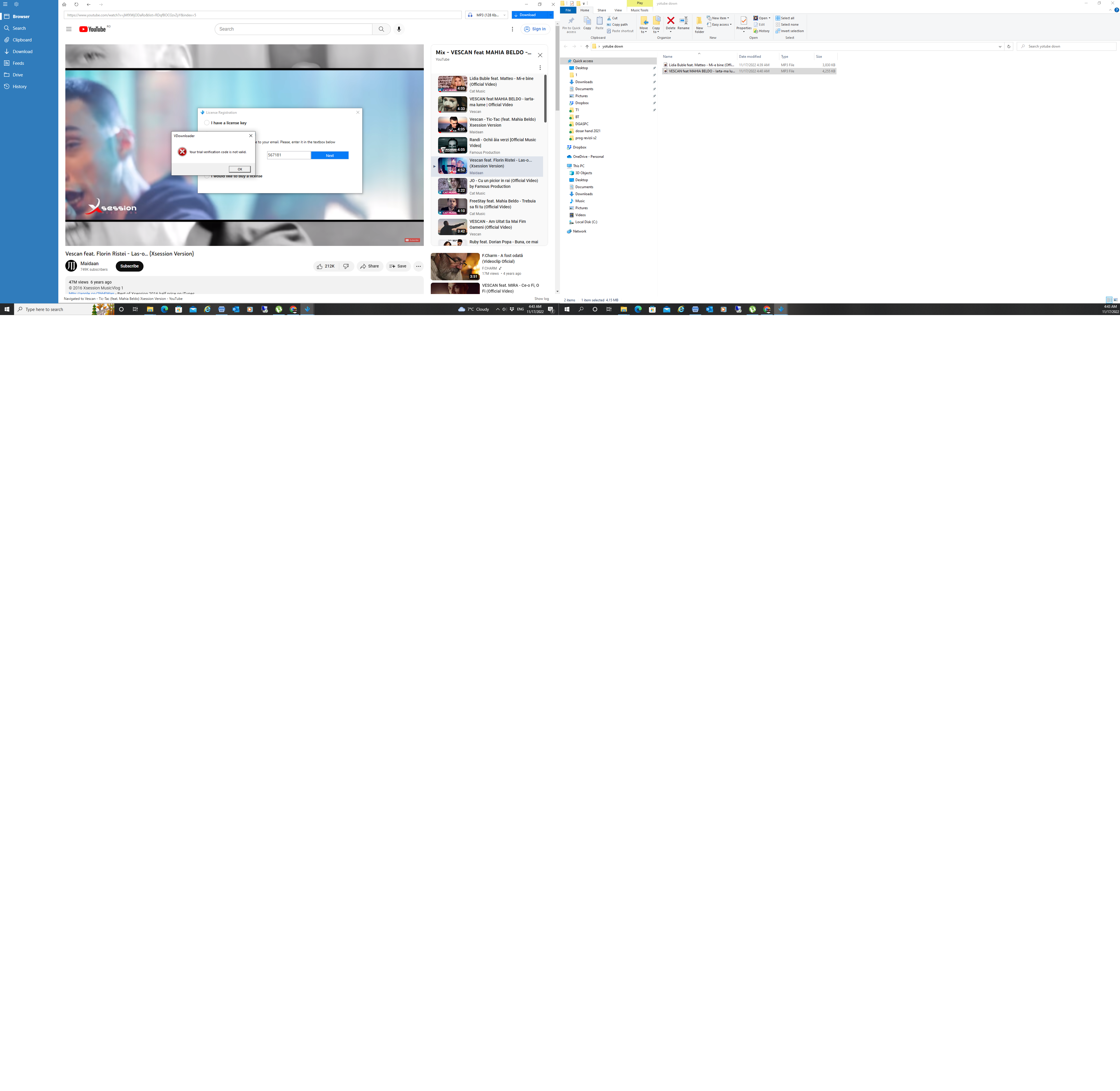The width and height of the screenshot is (1120, 1091).
Task: Open the MP3 (128 Kb) format dropdown
Action: coord(504,15)
